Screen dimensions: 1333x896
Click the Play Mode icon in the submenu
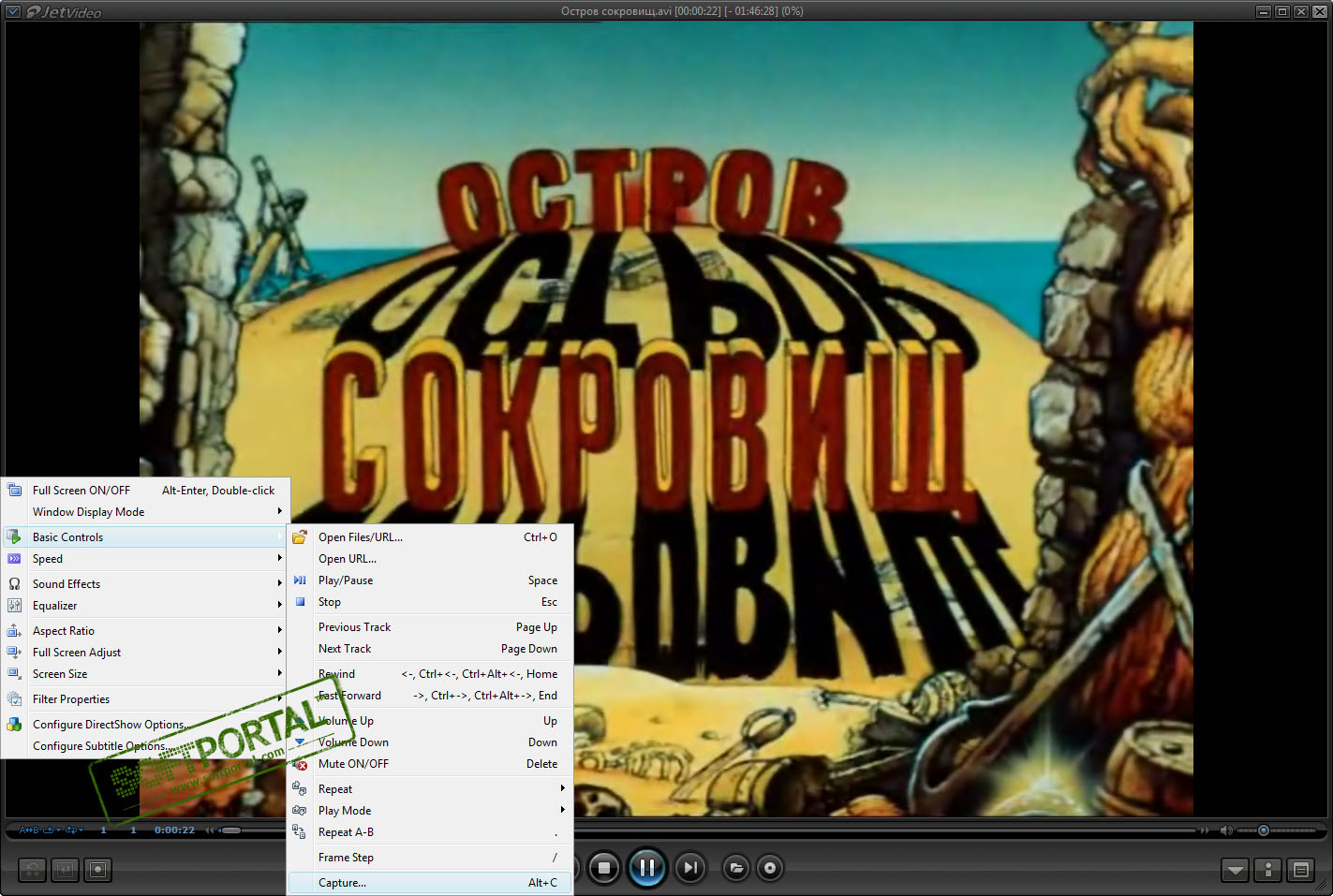[x=300, y=811]
